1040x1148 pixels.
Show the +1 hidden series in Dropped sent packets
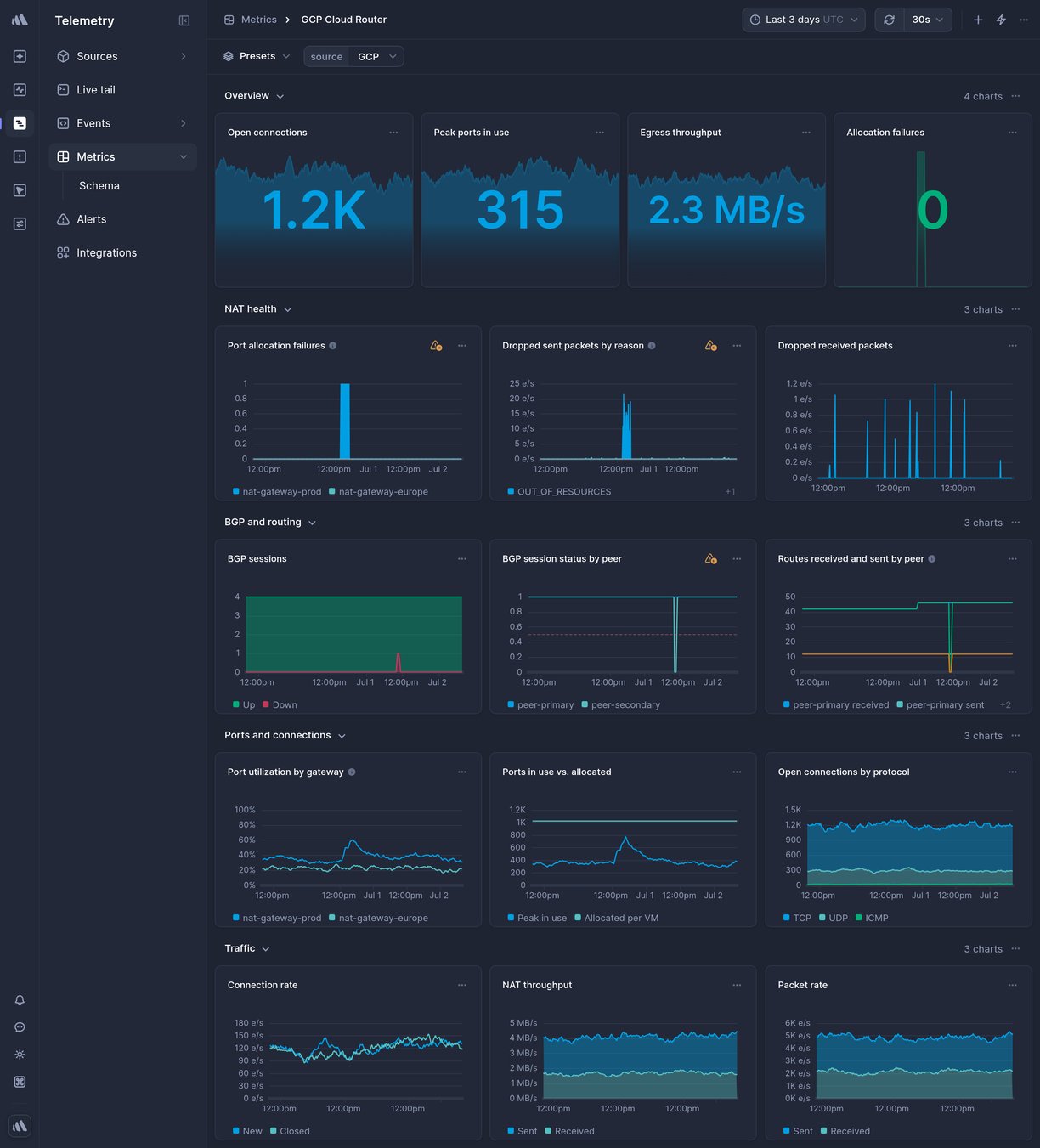click(731, 492)
